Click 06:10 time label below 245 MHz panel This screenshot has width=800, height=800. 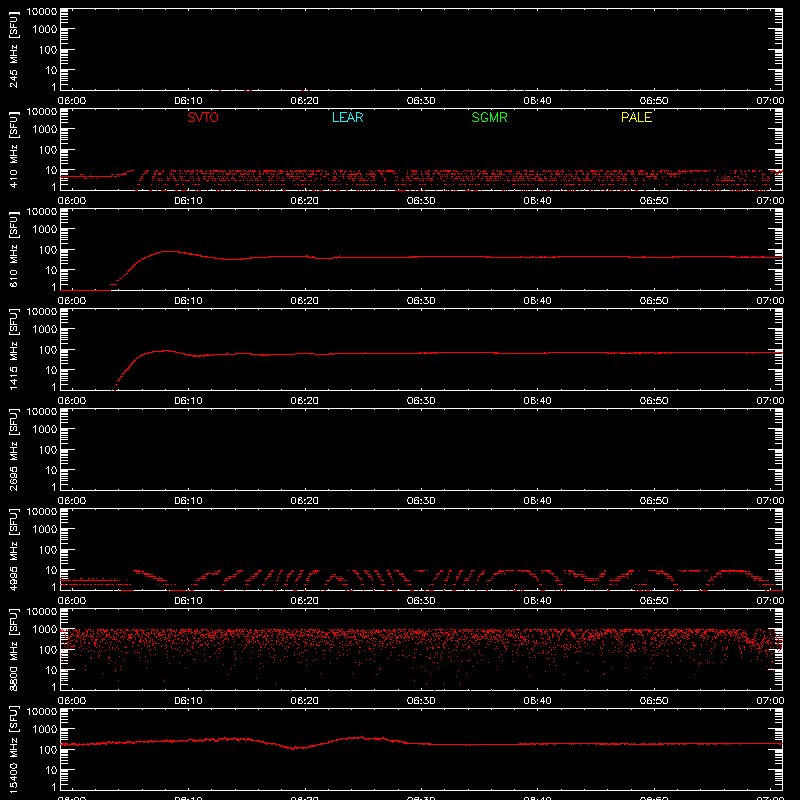[188, 101]
